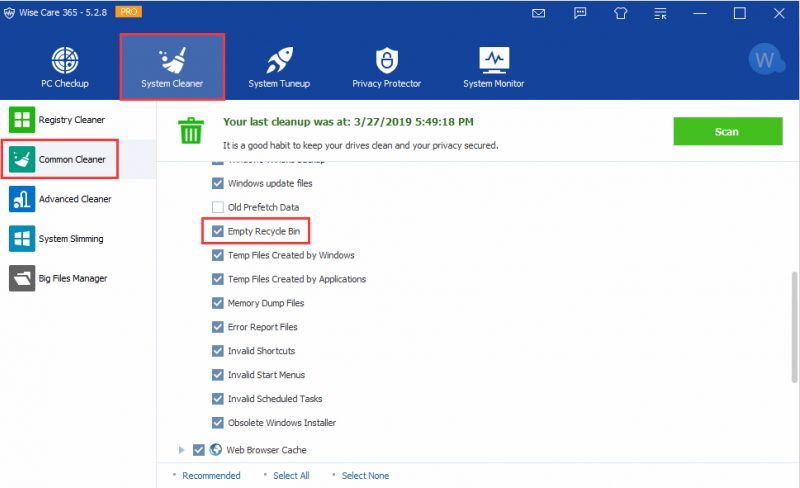
Task: Toggle Invalid Shortcuts checkbox
Action: 218,351
